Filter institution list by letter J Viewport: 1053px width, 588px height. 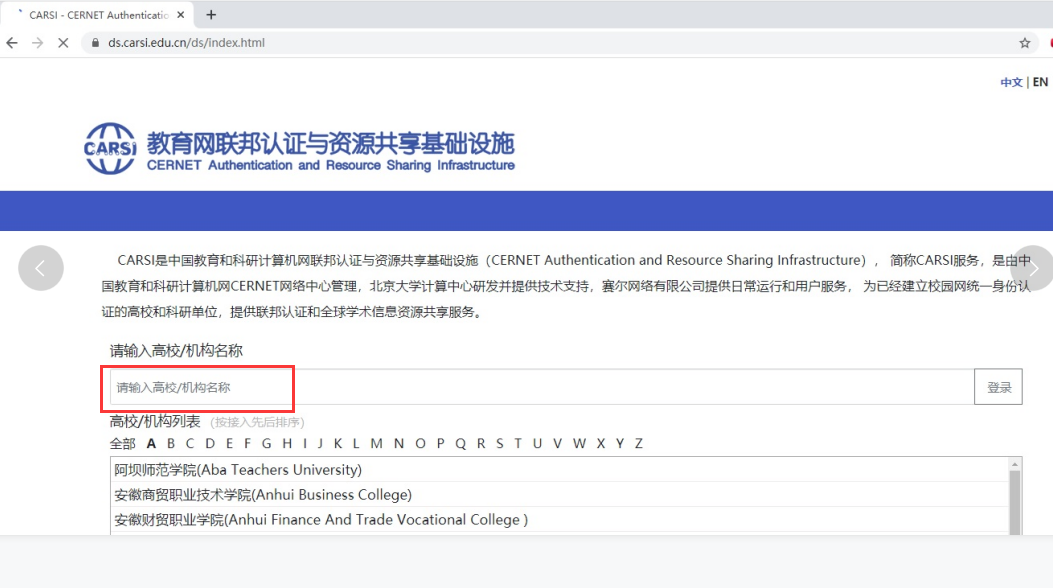320,444
